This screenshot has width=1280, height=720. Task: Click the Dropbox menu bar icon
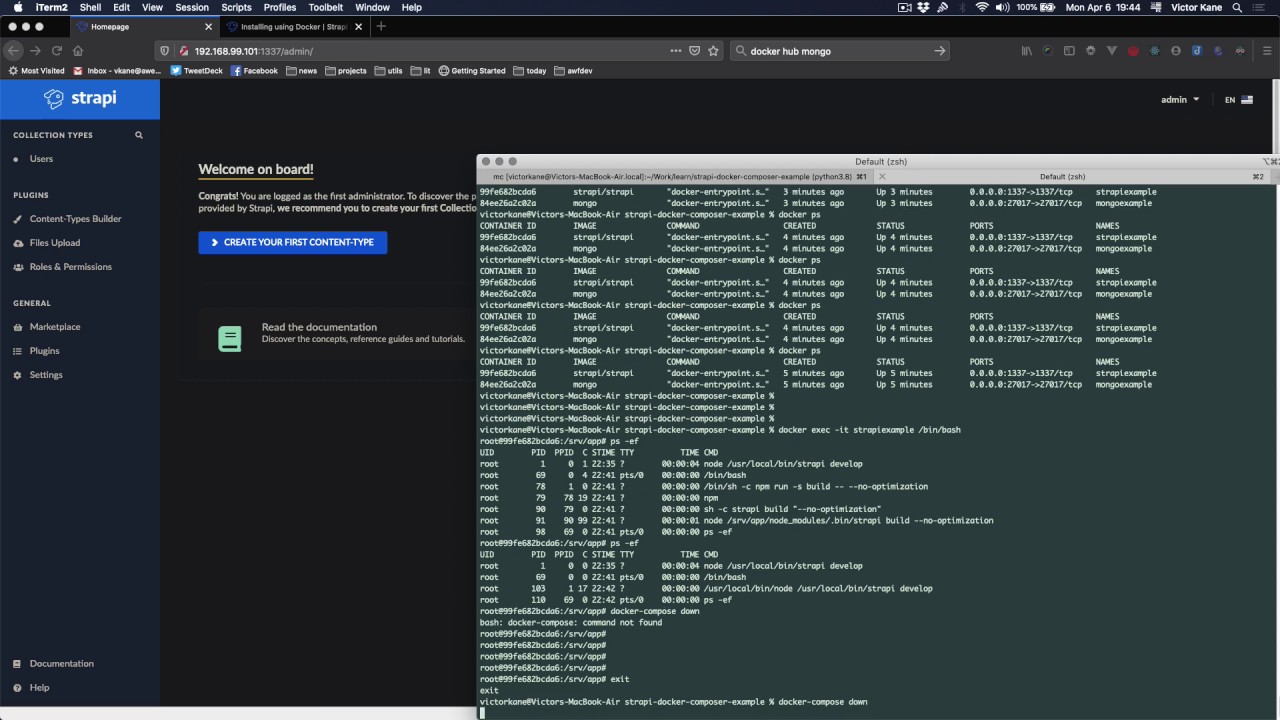coord(924,7)
